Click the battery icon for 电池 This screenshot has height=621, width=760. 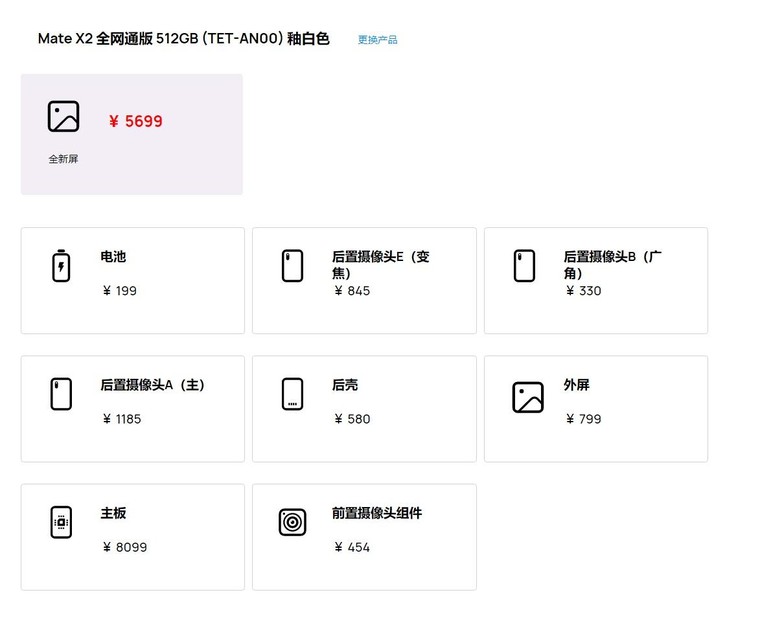pos(61,266)
